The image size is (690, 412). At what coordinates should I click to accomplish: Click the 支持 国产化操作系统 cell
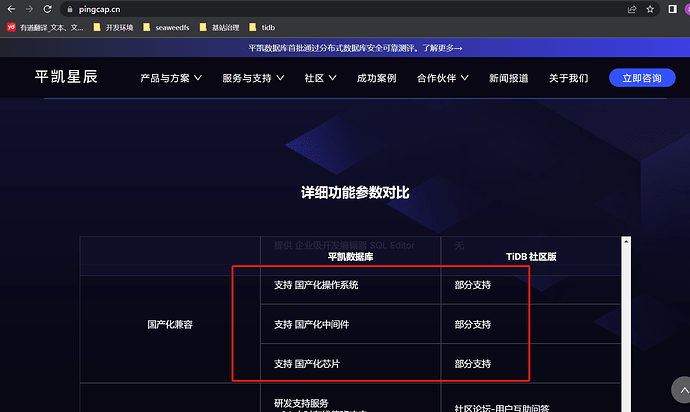(316, 285)
